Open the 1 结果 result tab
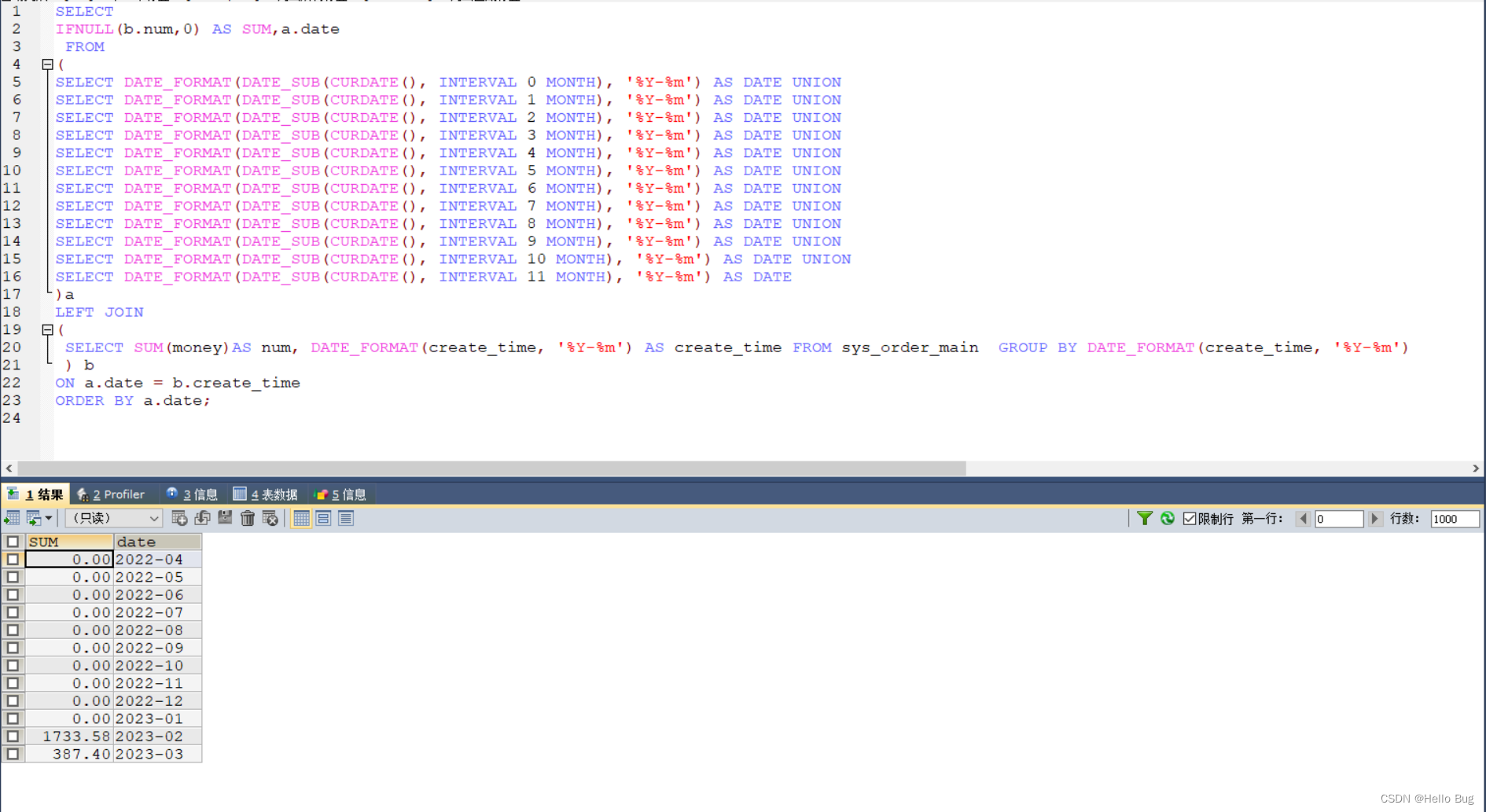 (x=36, y=494)
